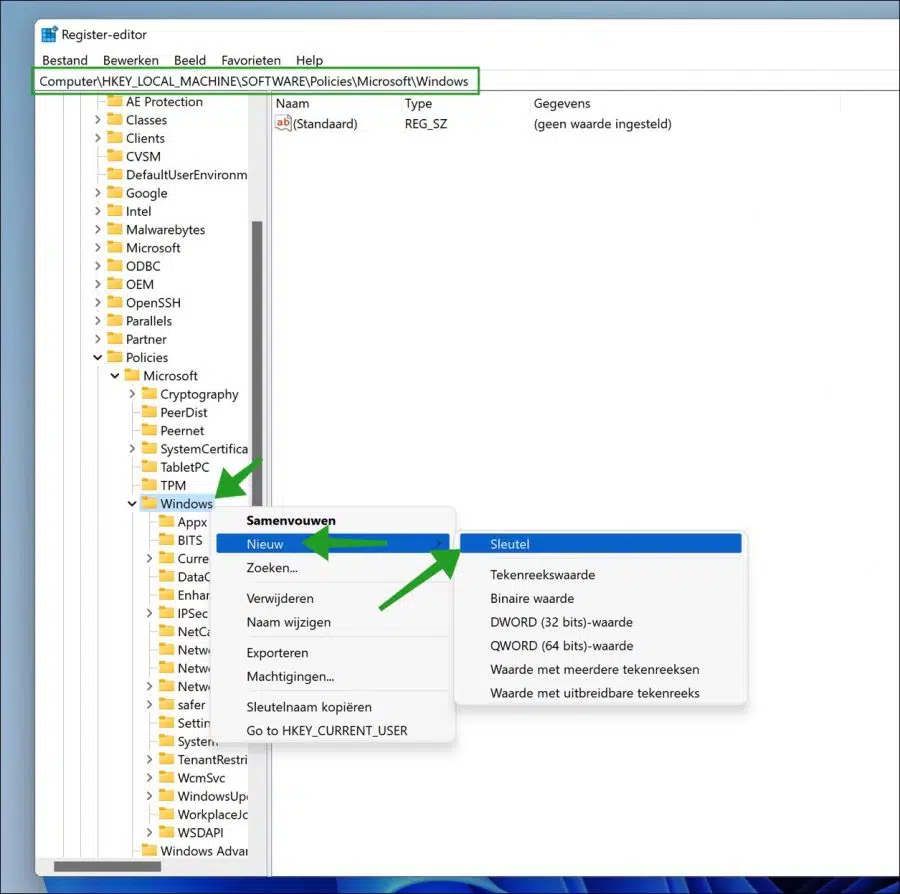Viewport: 900px width, 894px height.
Task: Open the Bewerken menu
Action: pos(131,60)
